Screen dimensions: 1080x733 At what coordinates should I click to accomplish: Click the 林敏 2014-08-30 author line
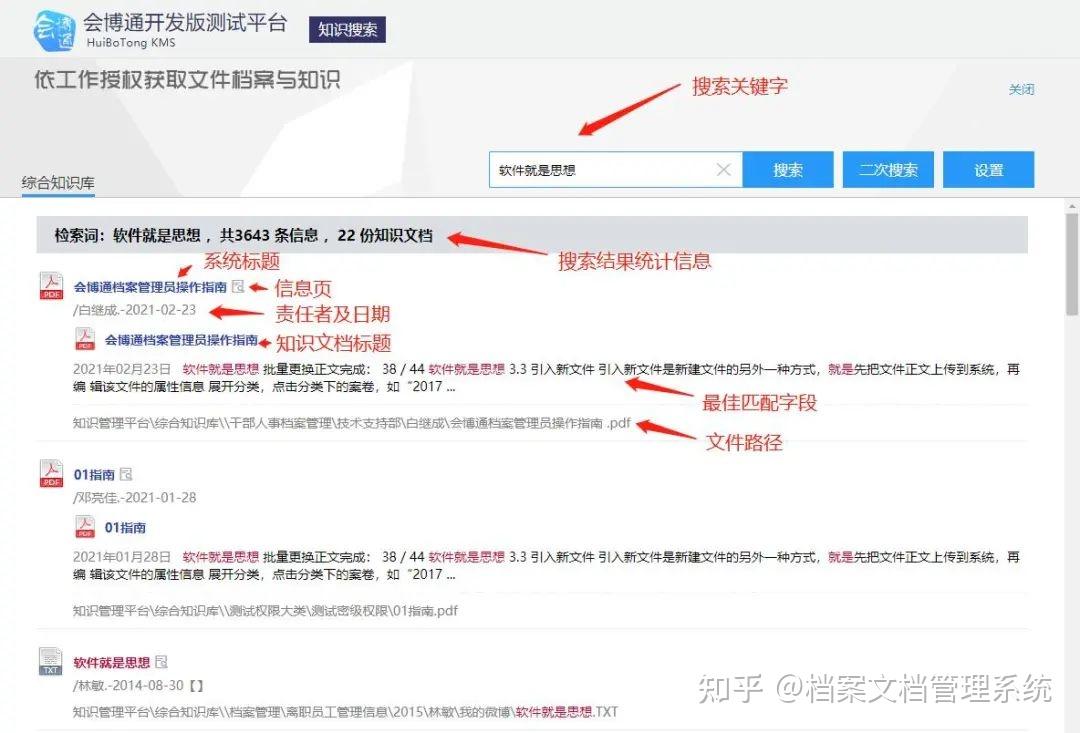point(138,685)
